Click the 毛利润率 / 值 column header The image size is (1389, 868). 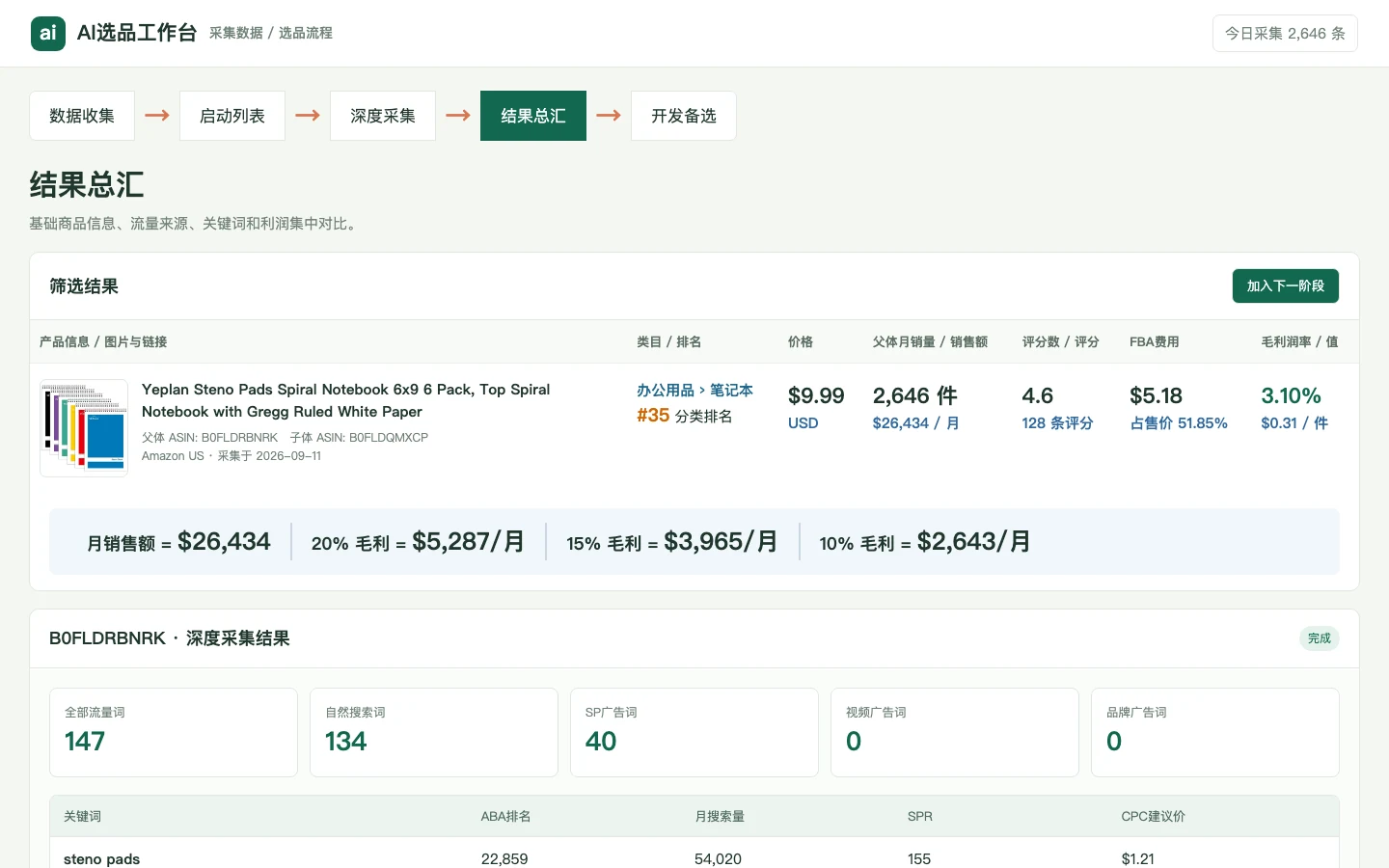click(1299, 341)
